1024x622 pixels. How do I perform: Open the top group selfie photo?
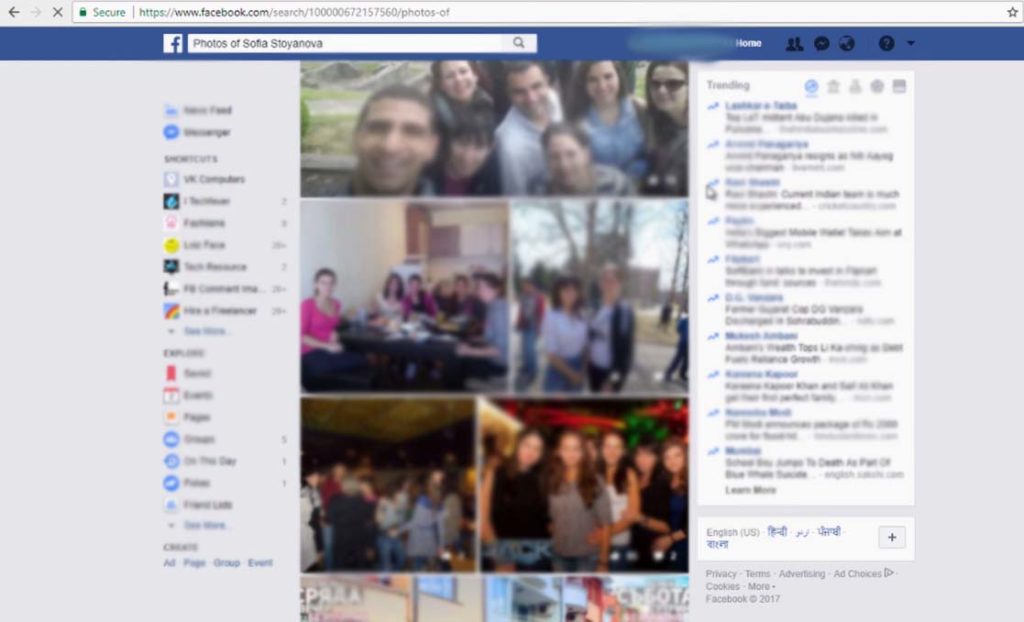(494, 129)
